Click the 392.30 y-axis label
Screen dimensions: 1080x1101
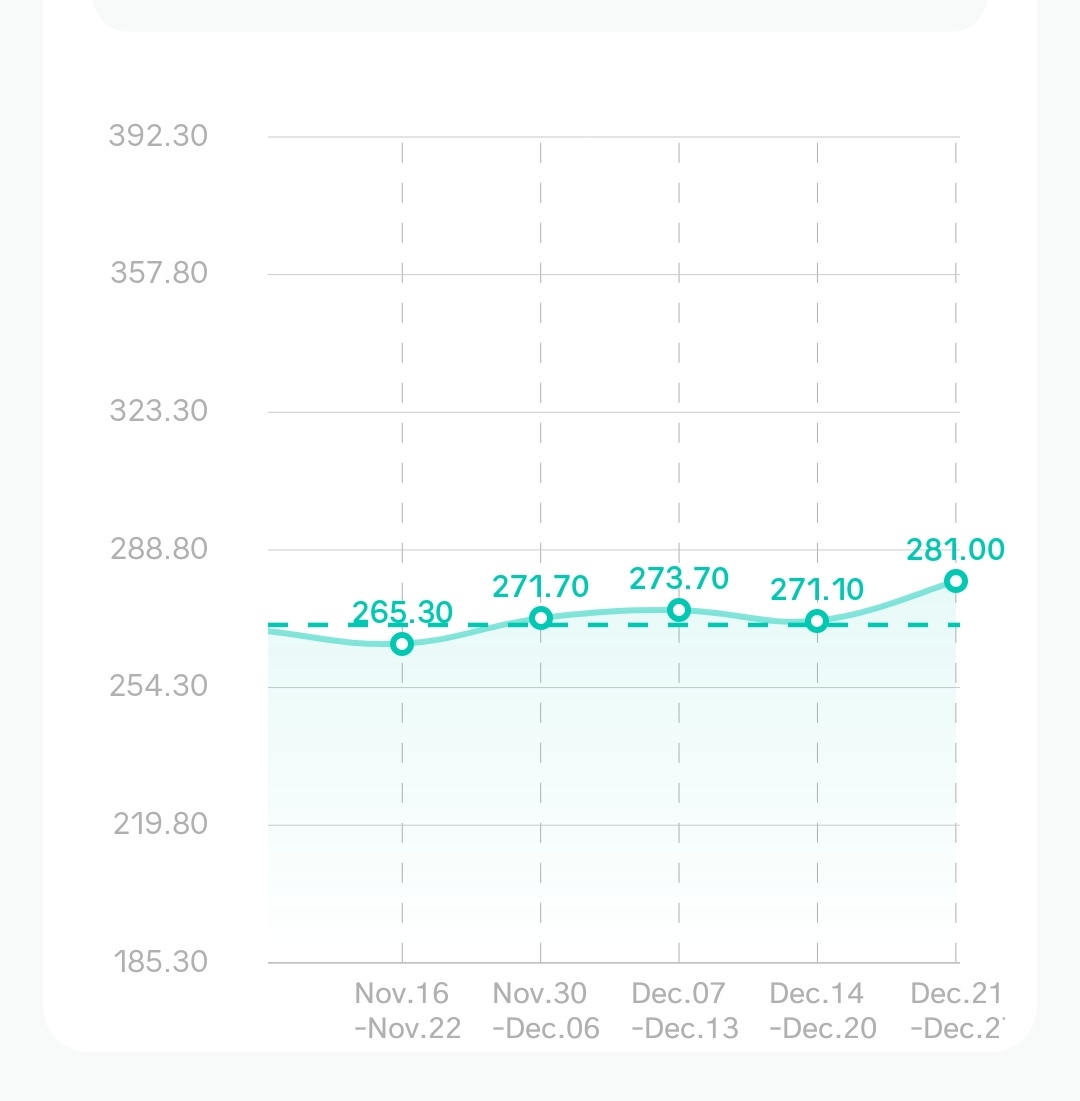pos(159,135)
